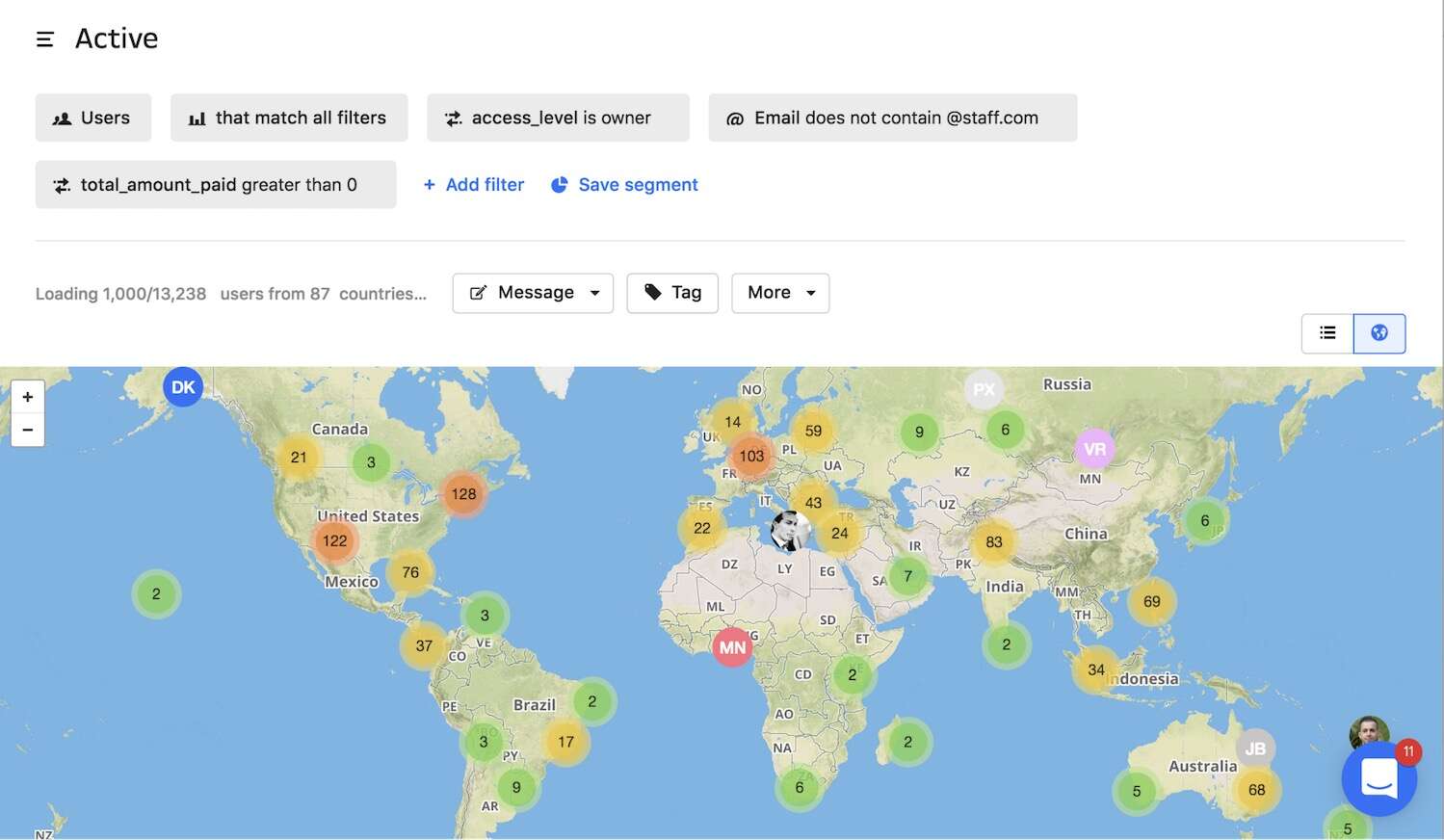Select the VR user avatar on map
1444x840 pixels.
1094,449
